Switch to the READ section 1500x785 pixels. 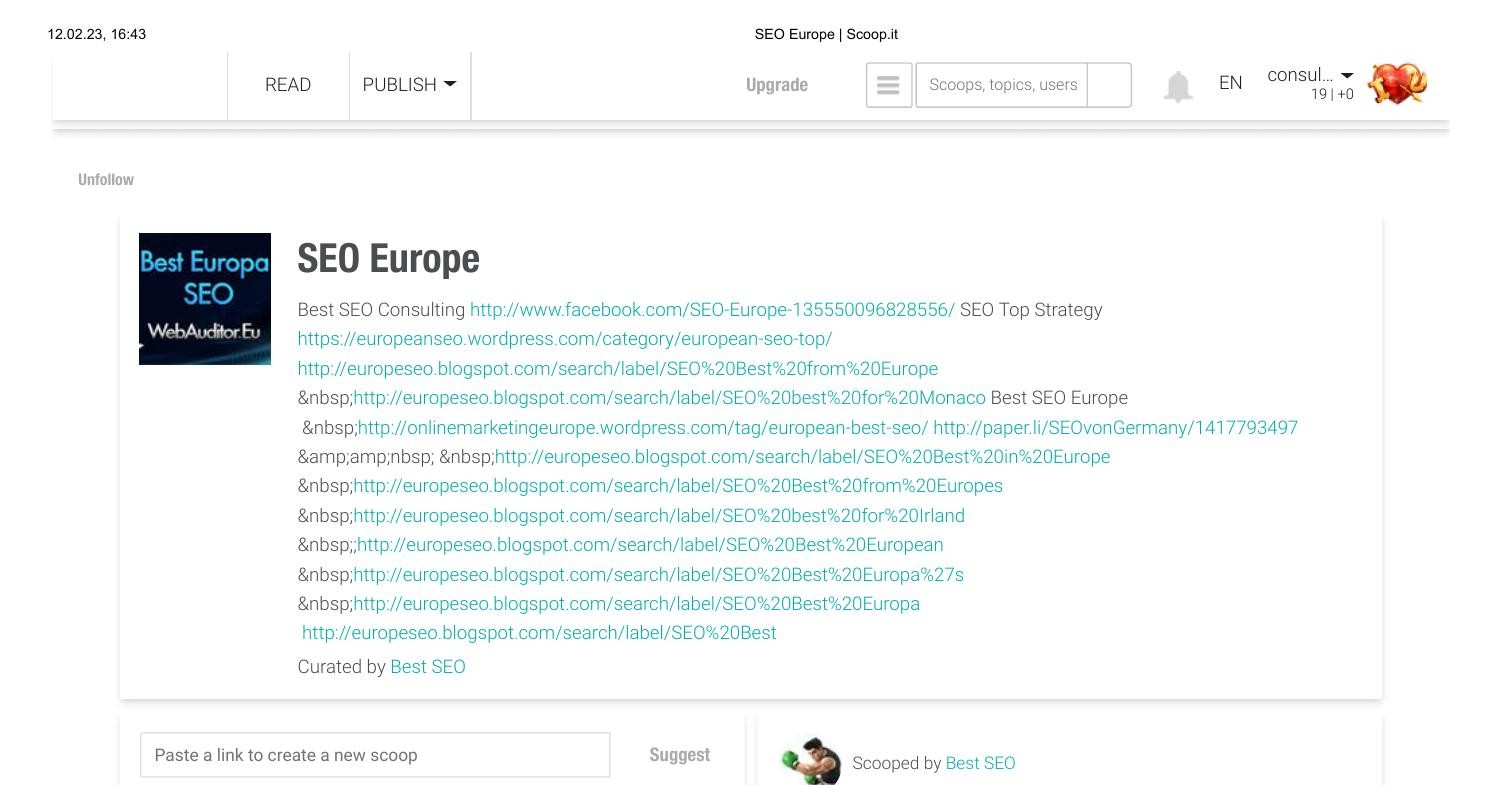click(x=288, y=85)
